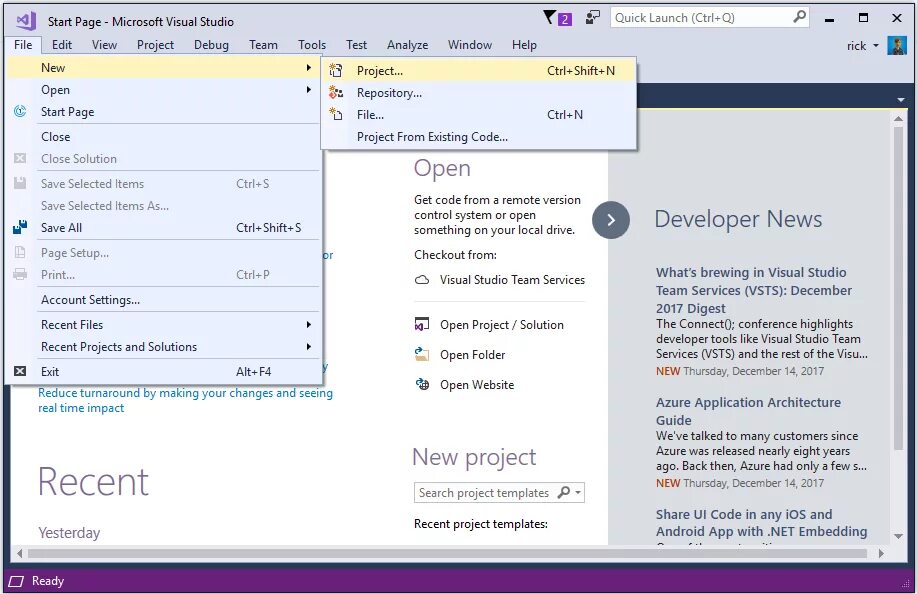Open the document tab well dropdown arrow
The height and width of the screenshot is (594, 917).
coord(901,100)
